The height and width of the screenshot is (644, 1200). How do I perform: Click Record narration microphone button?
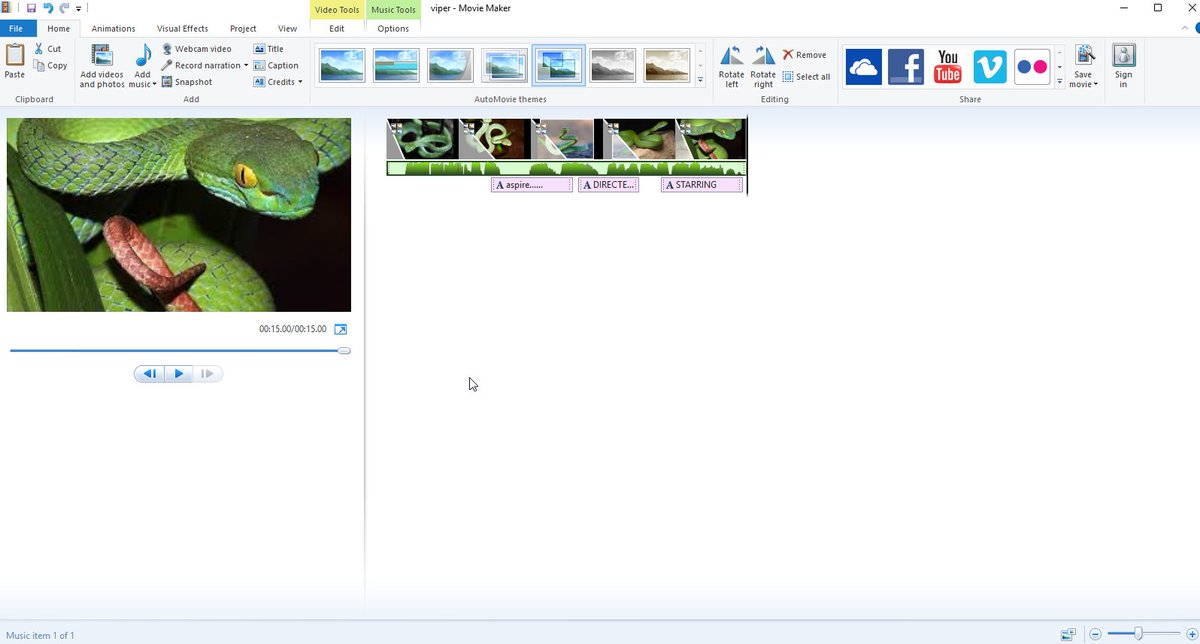tap(201, 65)
